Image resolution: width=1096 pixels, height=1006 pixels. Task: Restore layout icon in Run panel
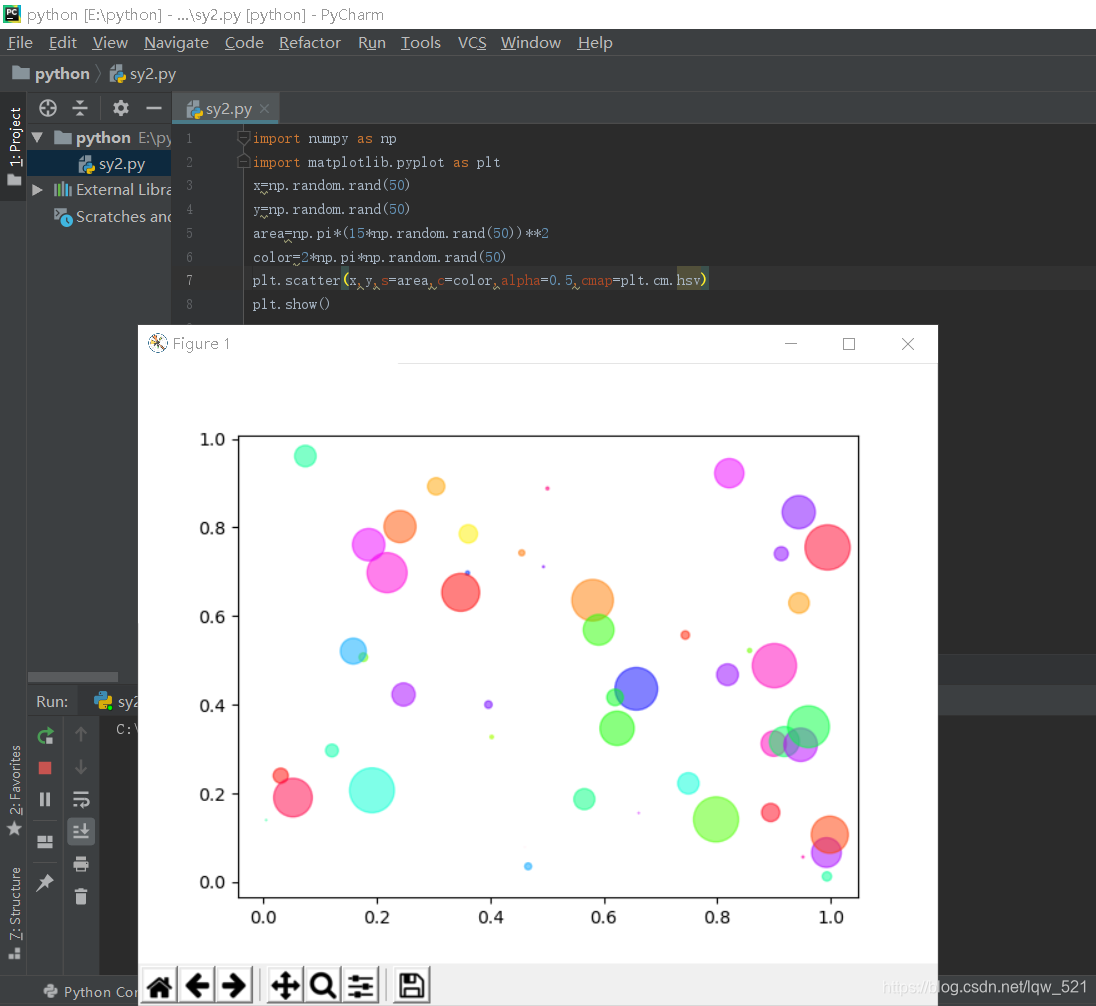point(45,841)
